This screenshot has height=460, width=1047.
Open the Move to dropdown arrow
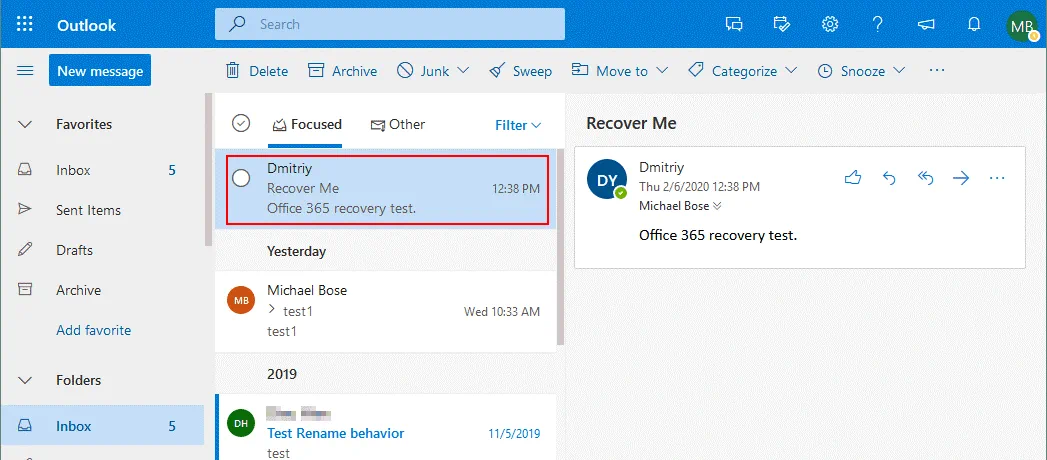pyautogui.click(x=662, y=71)
